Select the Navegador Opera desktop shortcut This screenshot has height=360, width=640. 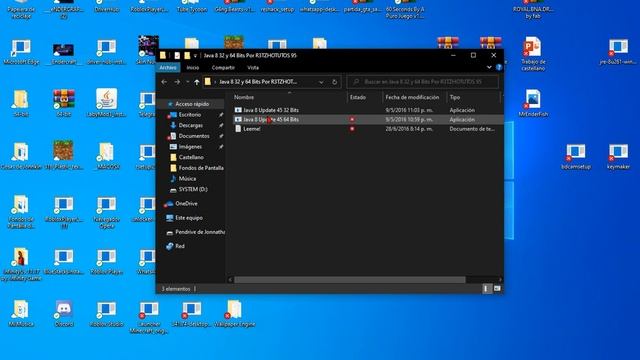click(107, 212)
